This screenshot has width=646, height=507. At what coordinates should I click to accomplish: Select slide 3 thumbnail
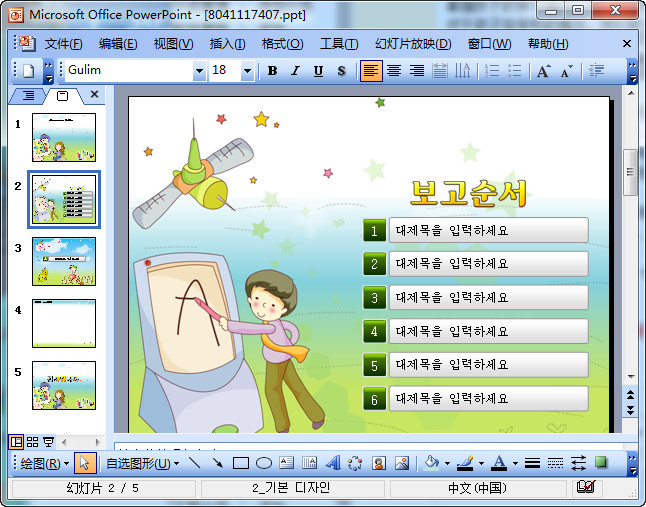64,261
